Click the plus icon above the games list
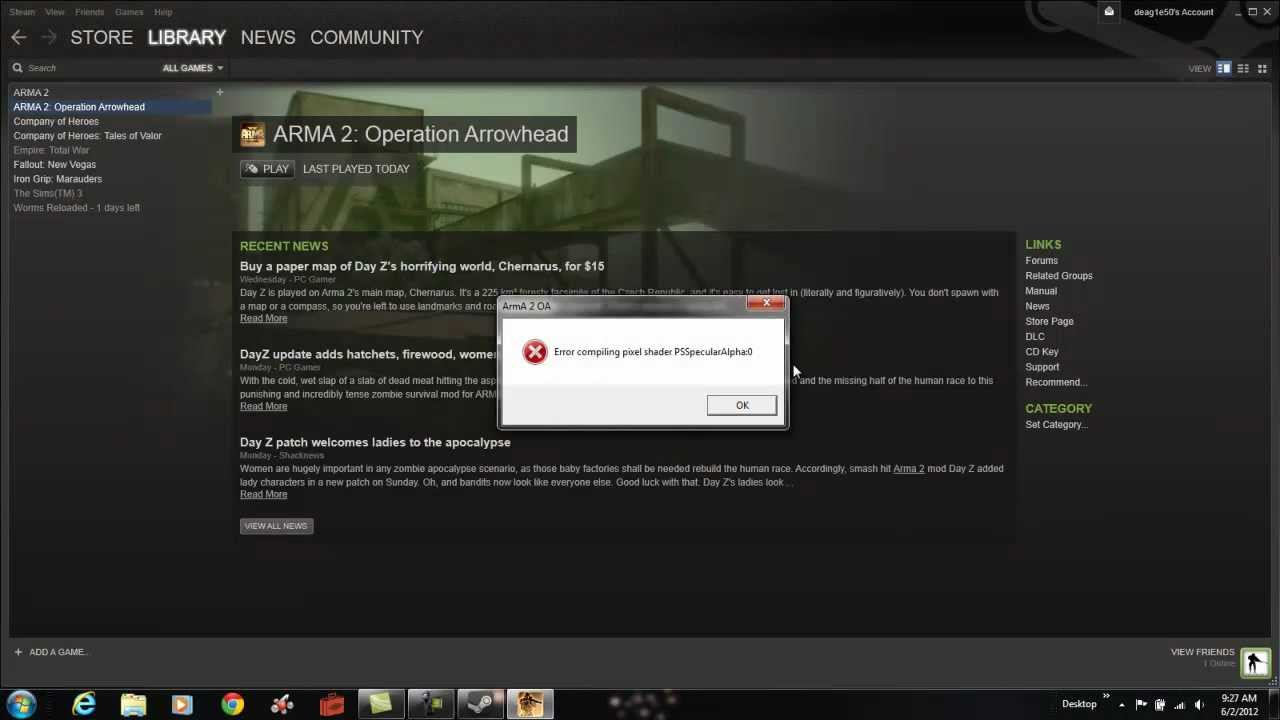This screenshot has height=720, width=1280. pos(220,92)
